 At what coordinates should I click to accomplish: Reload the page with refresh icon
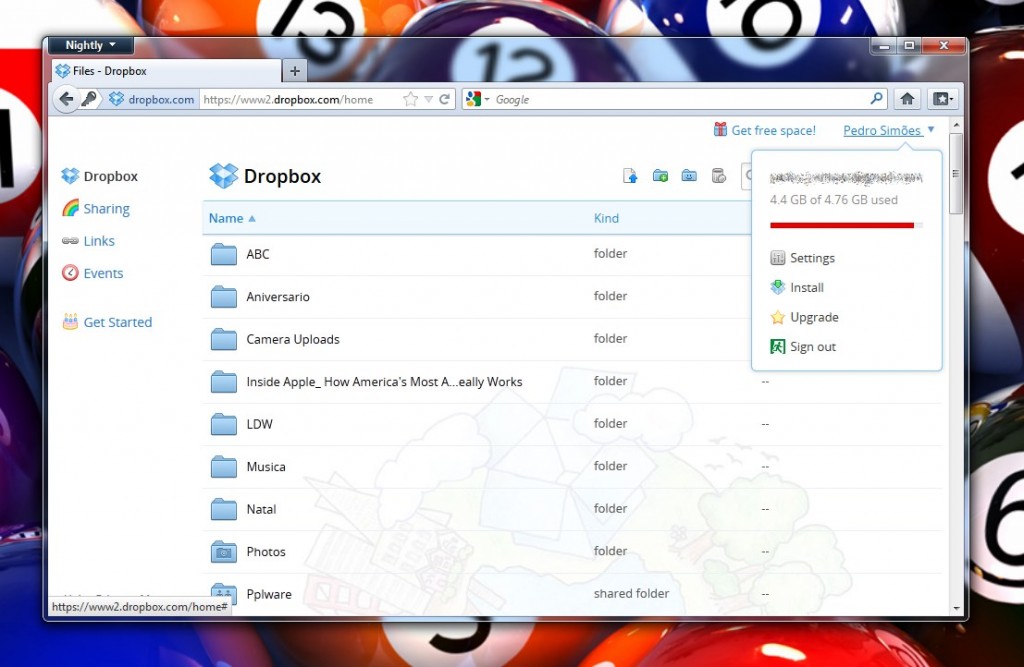pos(445,99)
